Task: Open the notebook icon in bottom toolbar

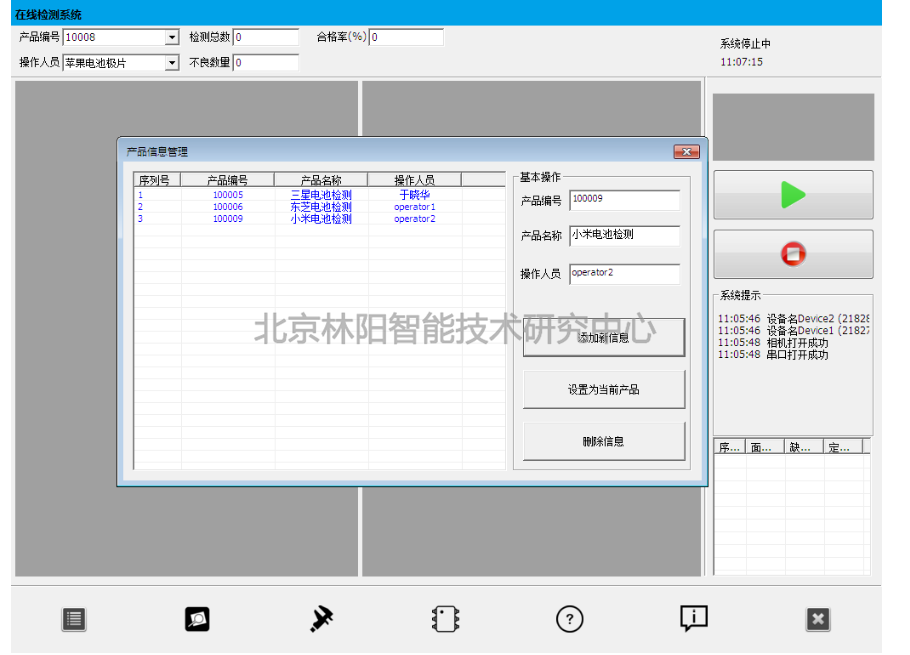Action: tap(445, 619)
